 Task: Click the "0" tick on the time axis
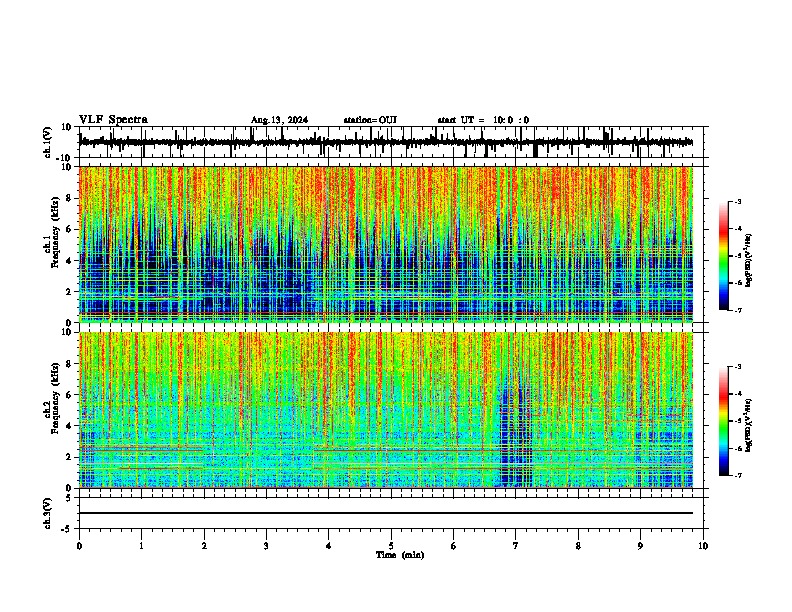[x=79, y=546]
